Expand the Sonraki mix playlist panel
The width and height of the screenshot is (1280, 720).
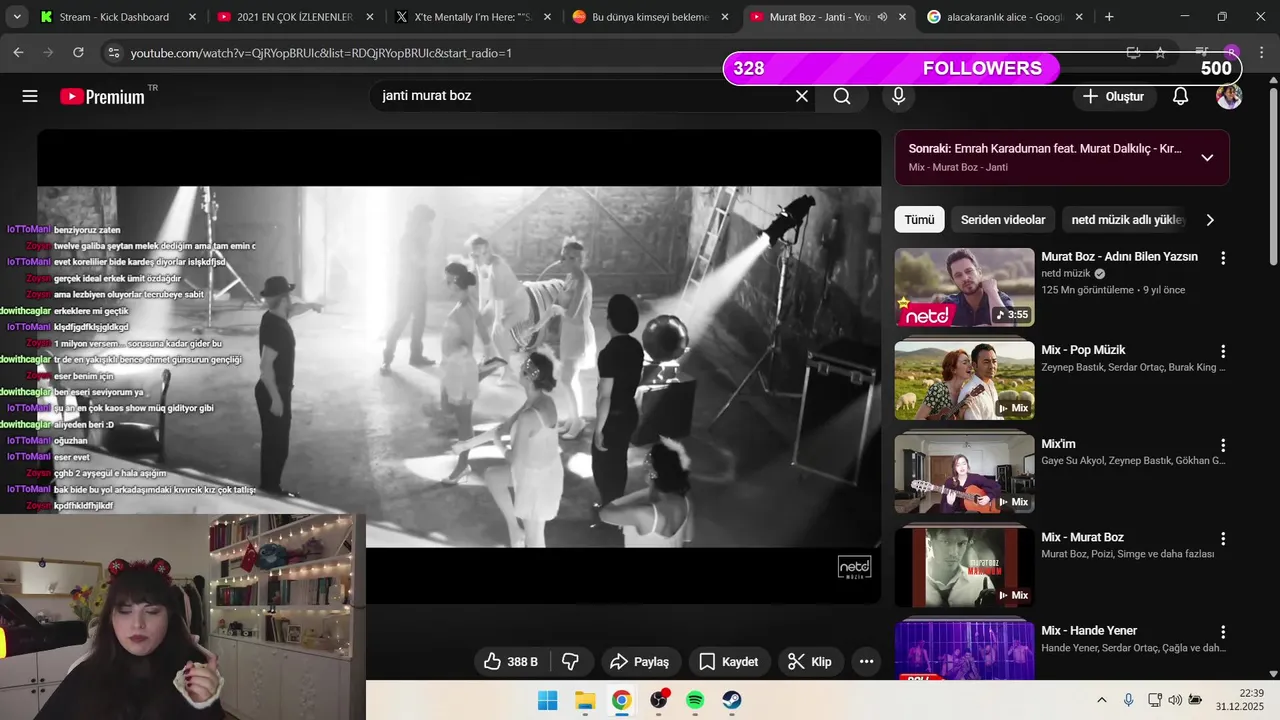tap(1207, 157)
